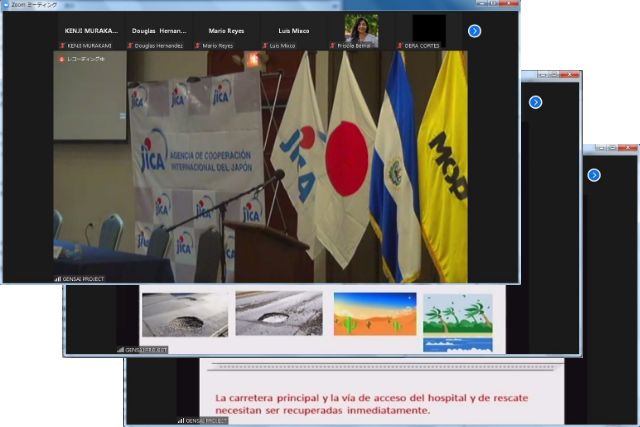The image size is (640, 427).
Task: Click the Mario Reyes name label under tile
Action: click(218, 46)
